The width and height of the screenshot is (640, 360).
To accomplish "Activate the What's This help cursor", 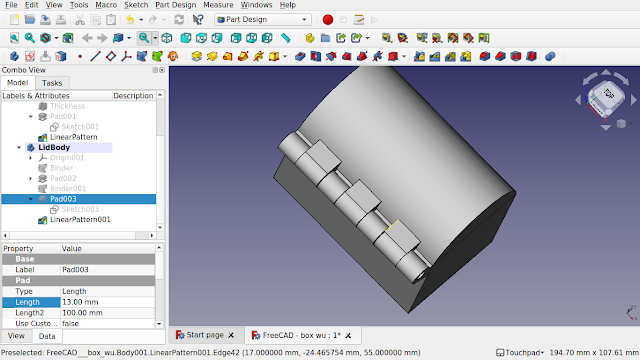I will point(198,20).
